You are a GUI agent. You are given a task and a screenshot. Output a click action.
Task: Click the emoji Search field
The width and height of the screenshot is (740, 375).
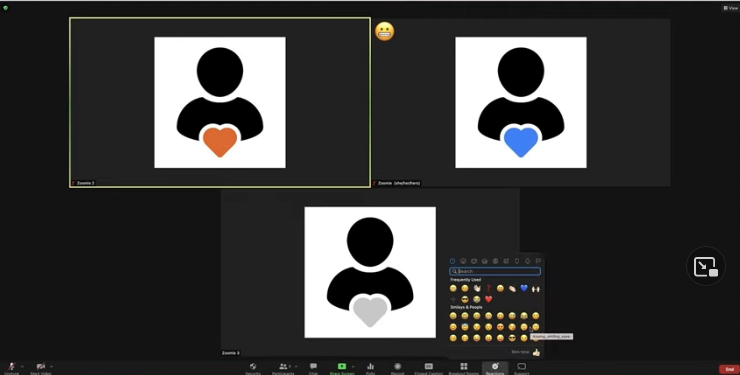[x=495, y=271]
